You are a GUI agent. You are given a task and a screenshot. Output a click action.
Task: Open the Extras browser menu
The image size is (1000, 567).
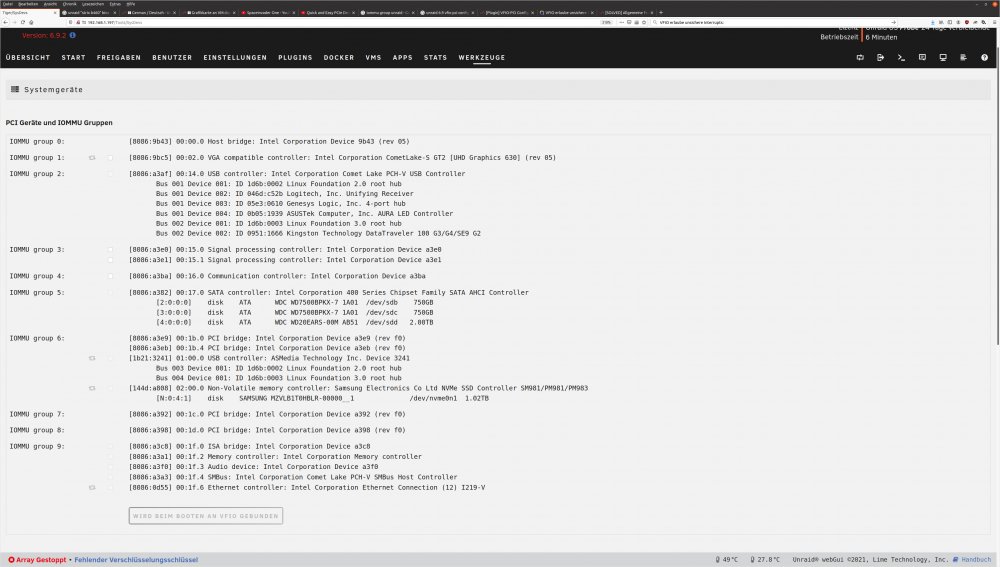point(115,4)
